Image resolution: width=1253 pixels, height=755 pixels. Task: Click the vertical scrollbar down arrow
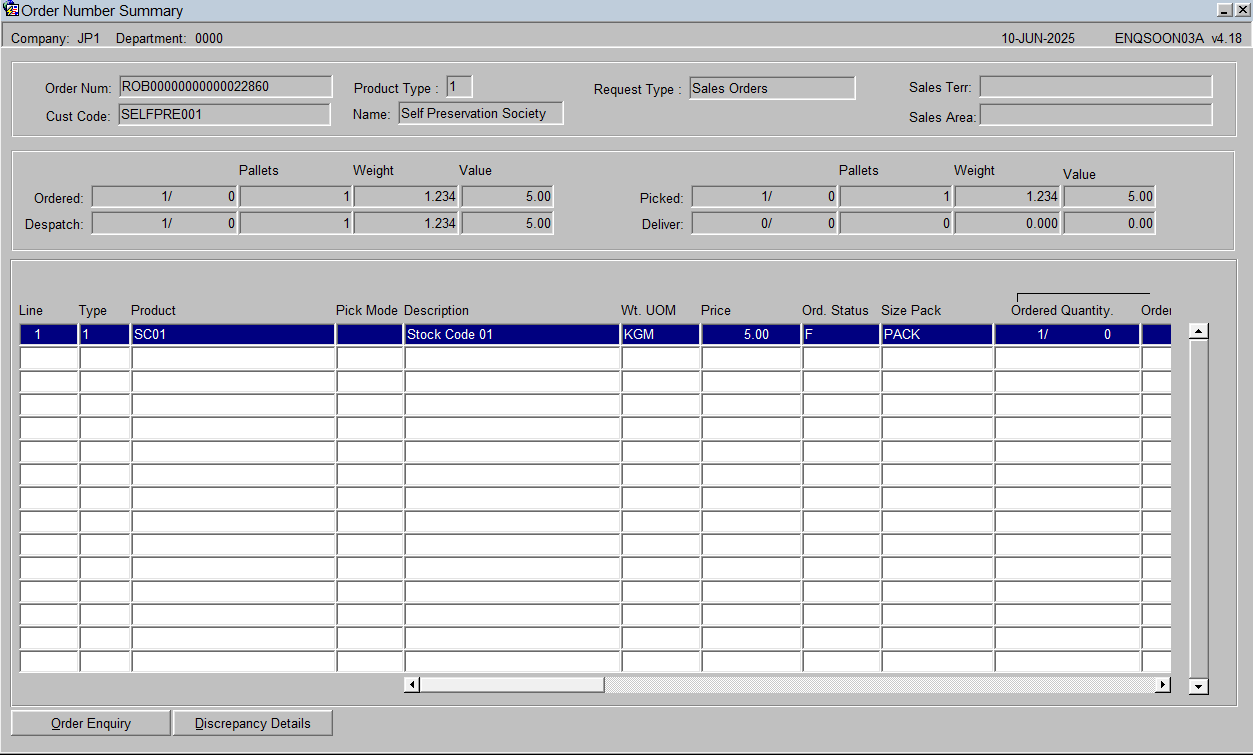(x=1199, y=686)
